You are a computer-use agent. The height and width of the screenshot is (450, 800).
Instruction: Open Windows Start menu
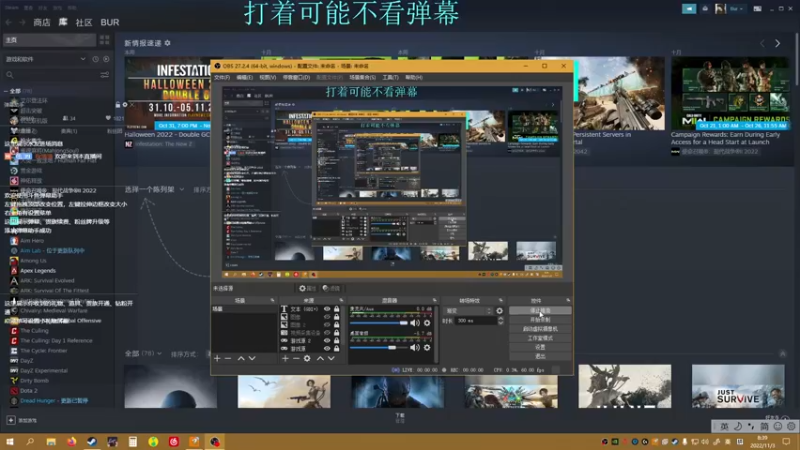(x=10, y=442)
